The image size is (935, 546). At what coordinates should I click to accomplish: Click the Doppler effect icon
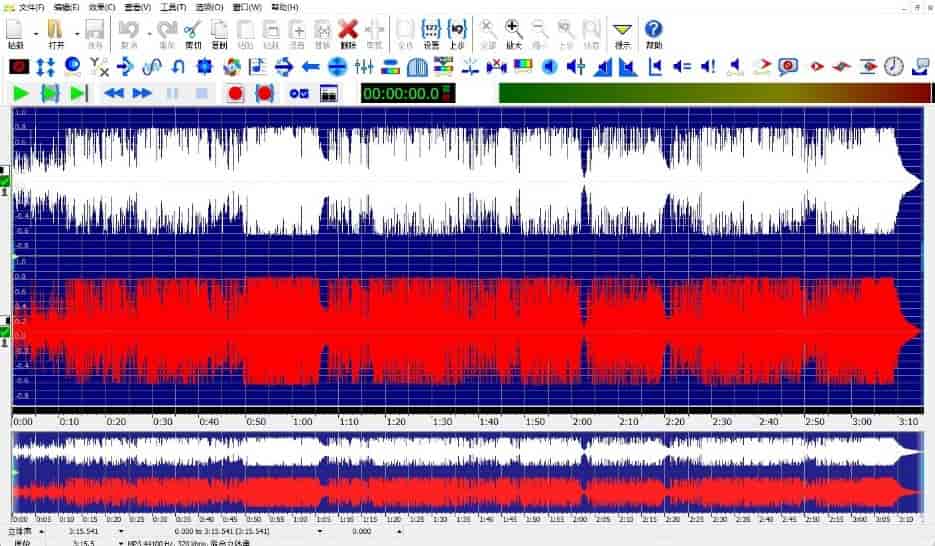click(73, 66)
